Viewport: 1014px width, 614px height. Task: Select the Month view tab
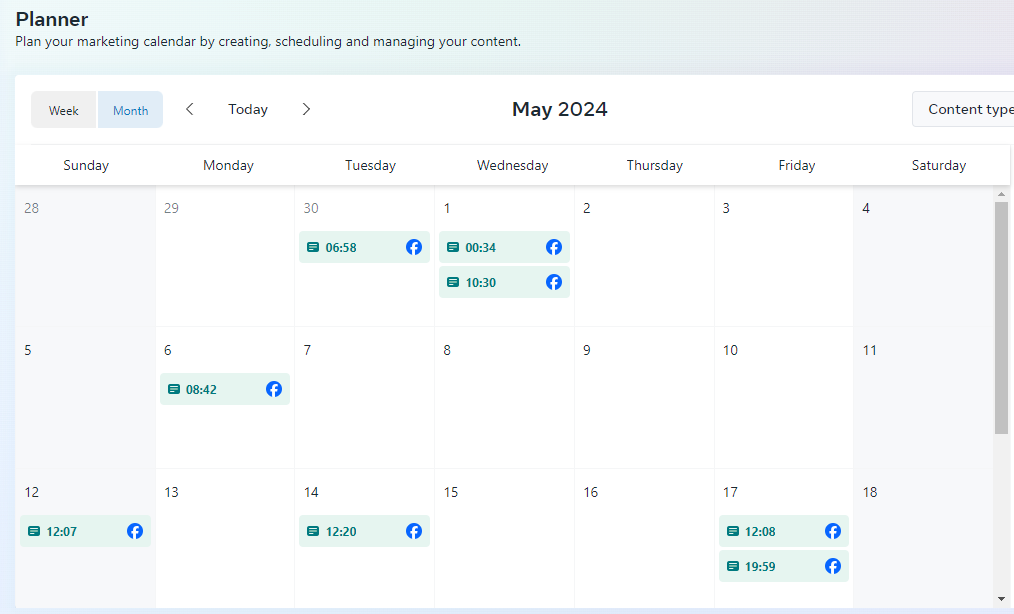click(x=130, y=110)
